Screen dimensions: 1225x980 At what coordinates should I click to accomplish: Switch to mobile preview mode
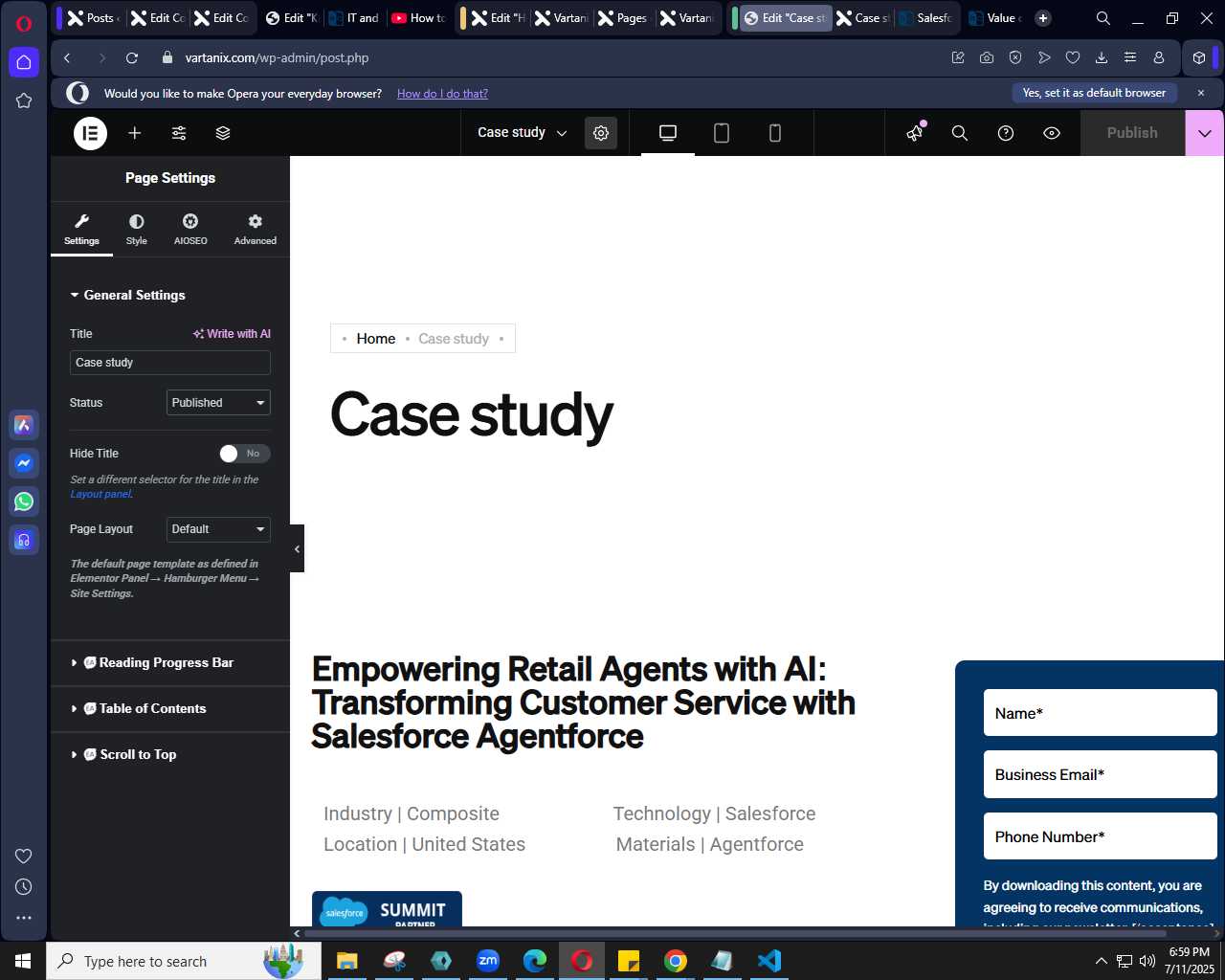(x=775, y=133)
